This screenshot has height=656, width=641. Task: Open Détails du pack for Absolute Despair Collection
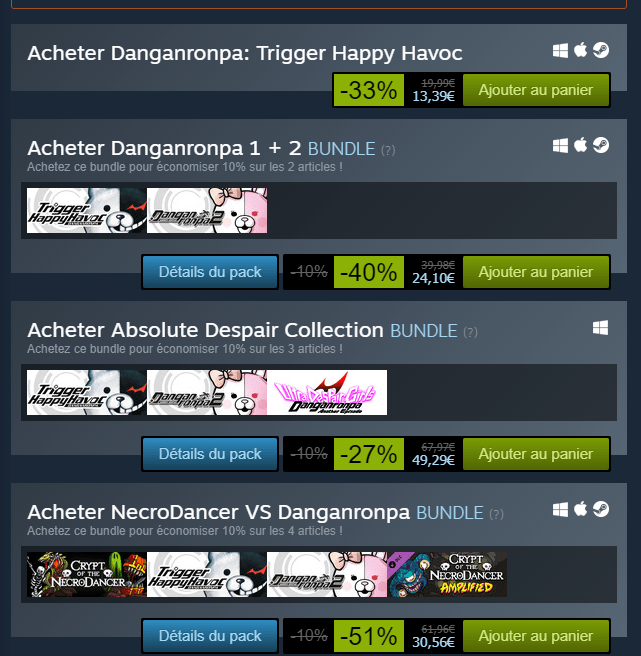pyautogui.click(x=210, y=454)
